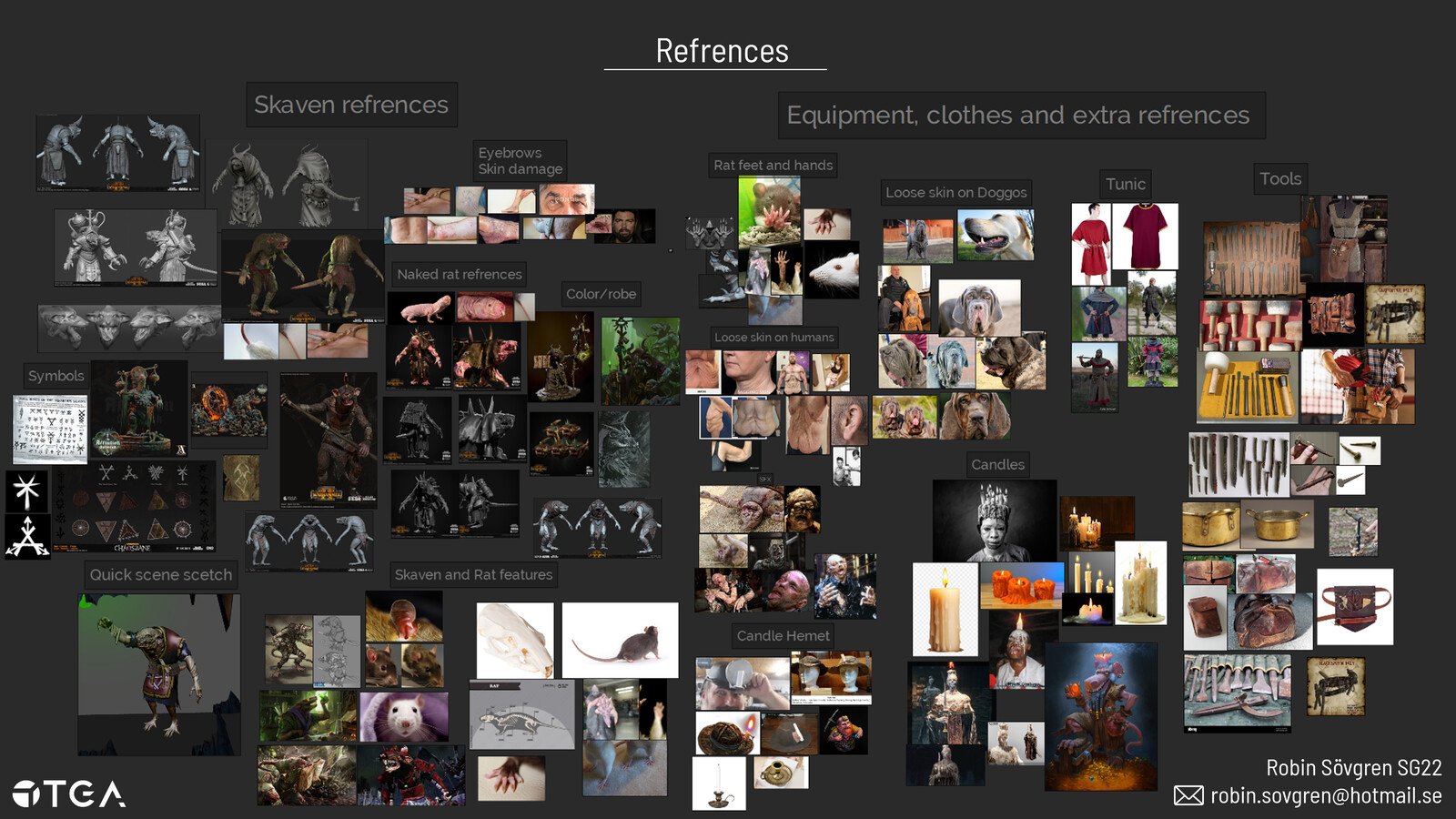
Task: Click the 'Naked rat refrences' label
Action: pyautogui.click(x=460, y=274)
